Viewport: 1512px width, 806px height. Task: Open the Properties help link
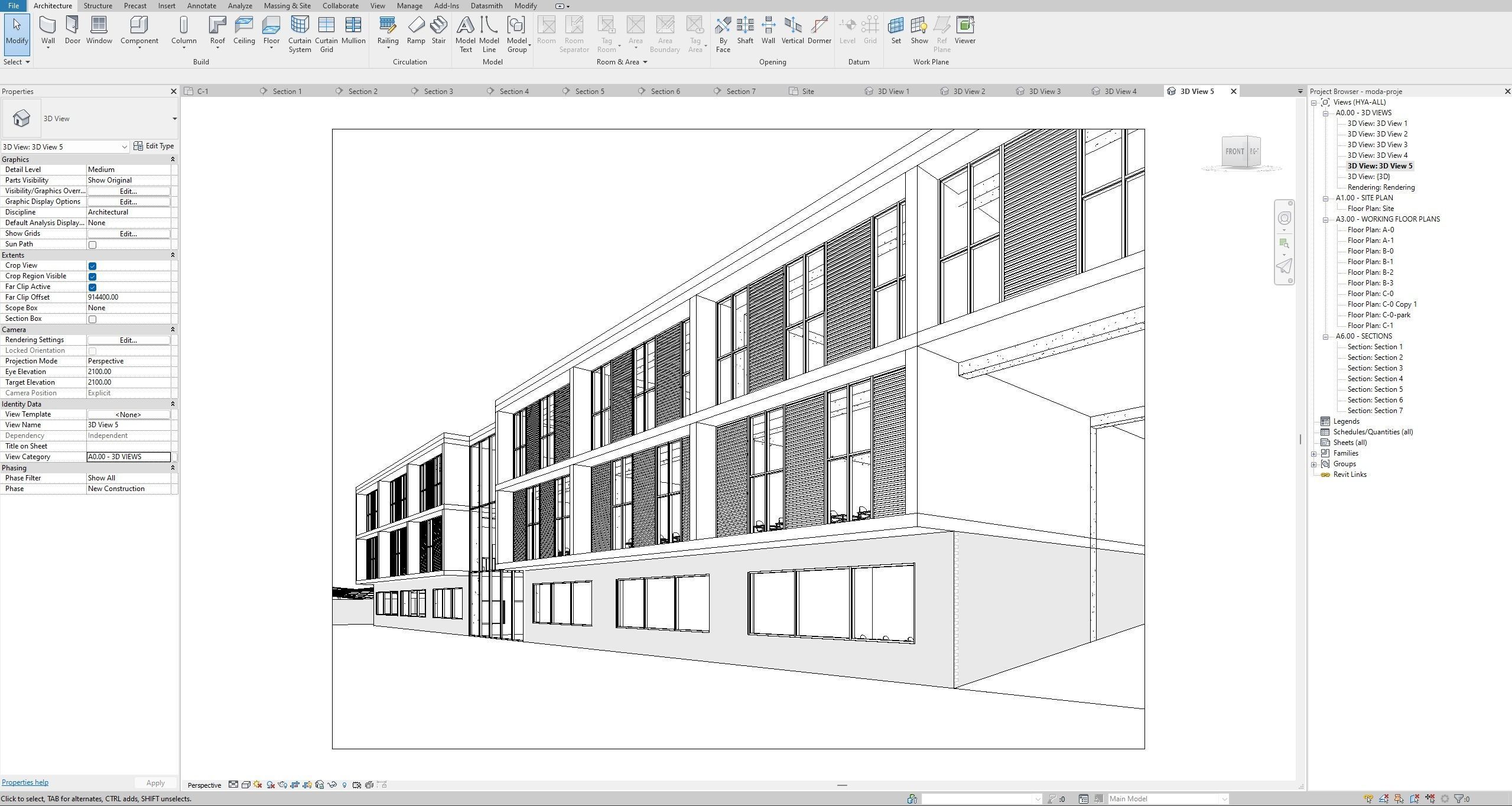click(x=25, y=782)
